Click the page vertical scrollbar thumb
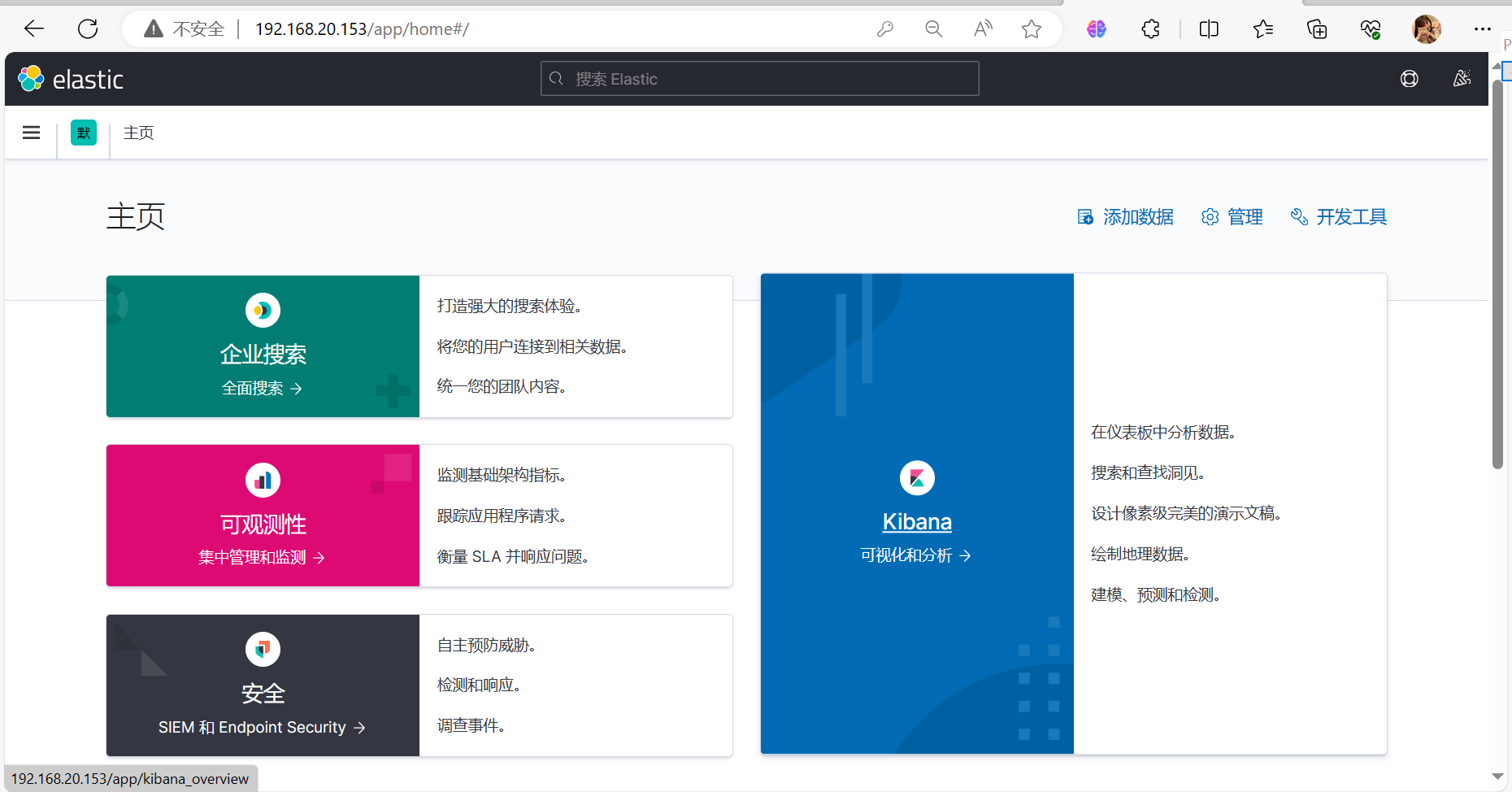1512x792 pixels. pos(1497,272)
